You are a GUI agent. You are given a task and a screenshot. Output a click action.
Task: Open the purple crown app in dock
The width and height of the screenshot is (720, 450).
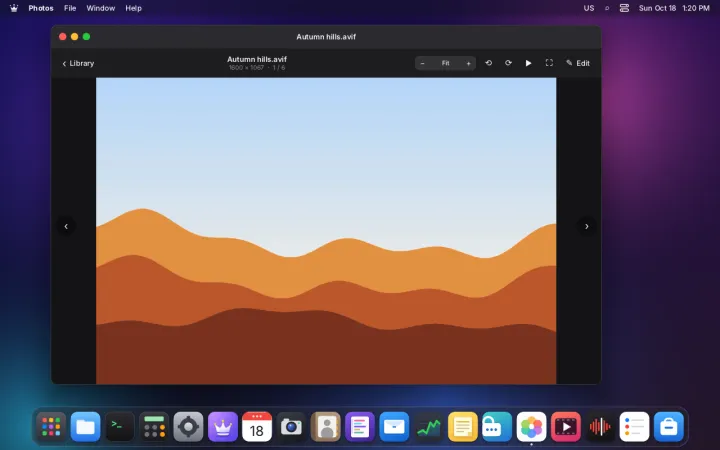click(x=223, y=427)
